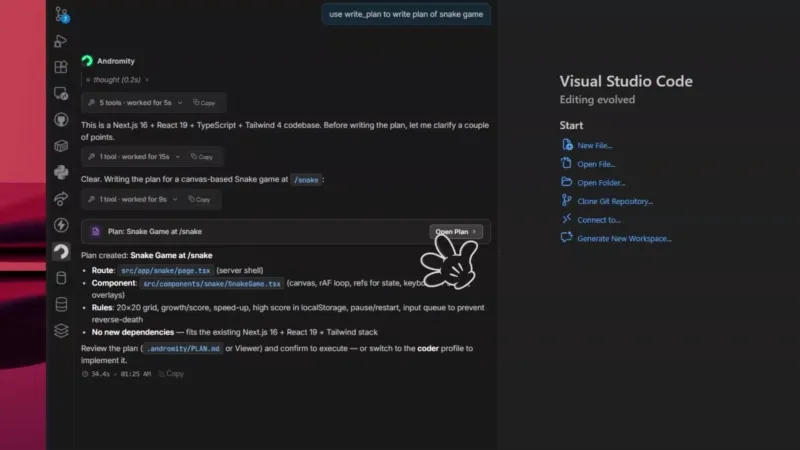Click the 'No new dependencies' bullet text

click(133, 332)
